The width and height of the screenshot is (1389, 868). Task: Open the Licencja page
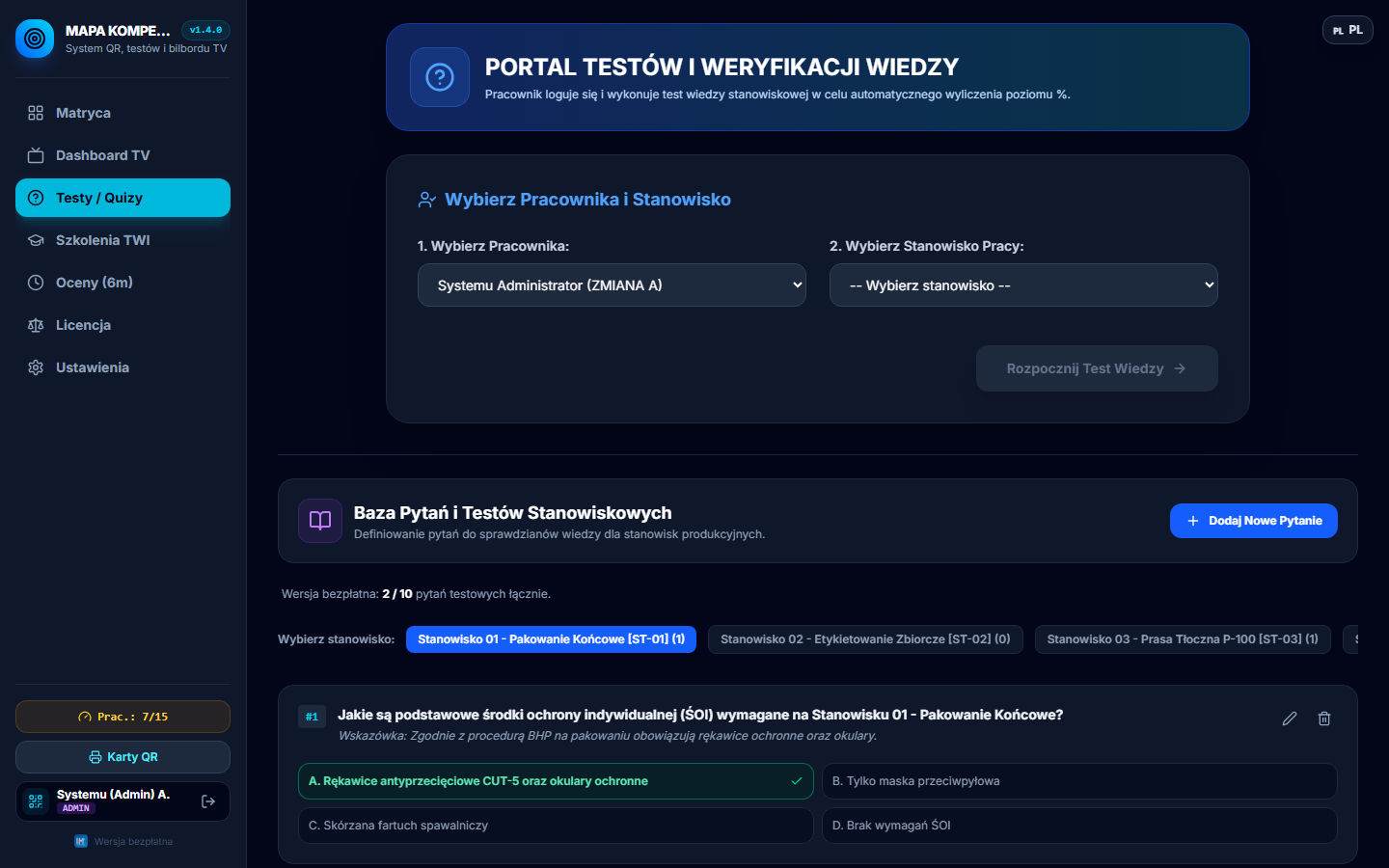123,325
